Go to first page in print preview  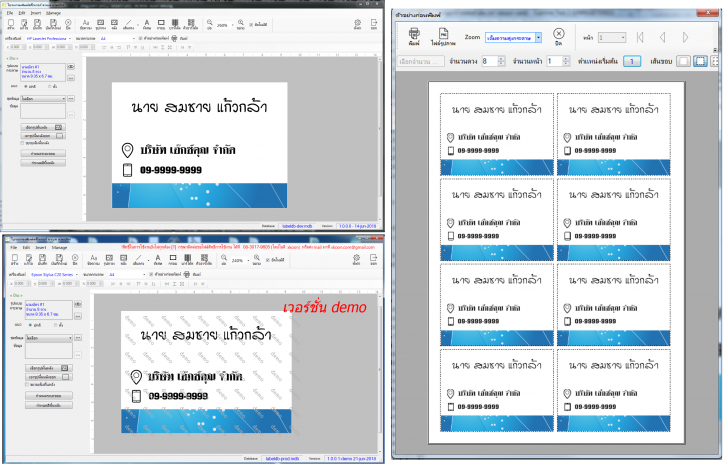point(640,37)
